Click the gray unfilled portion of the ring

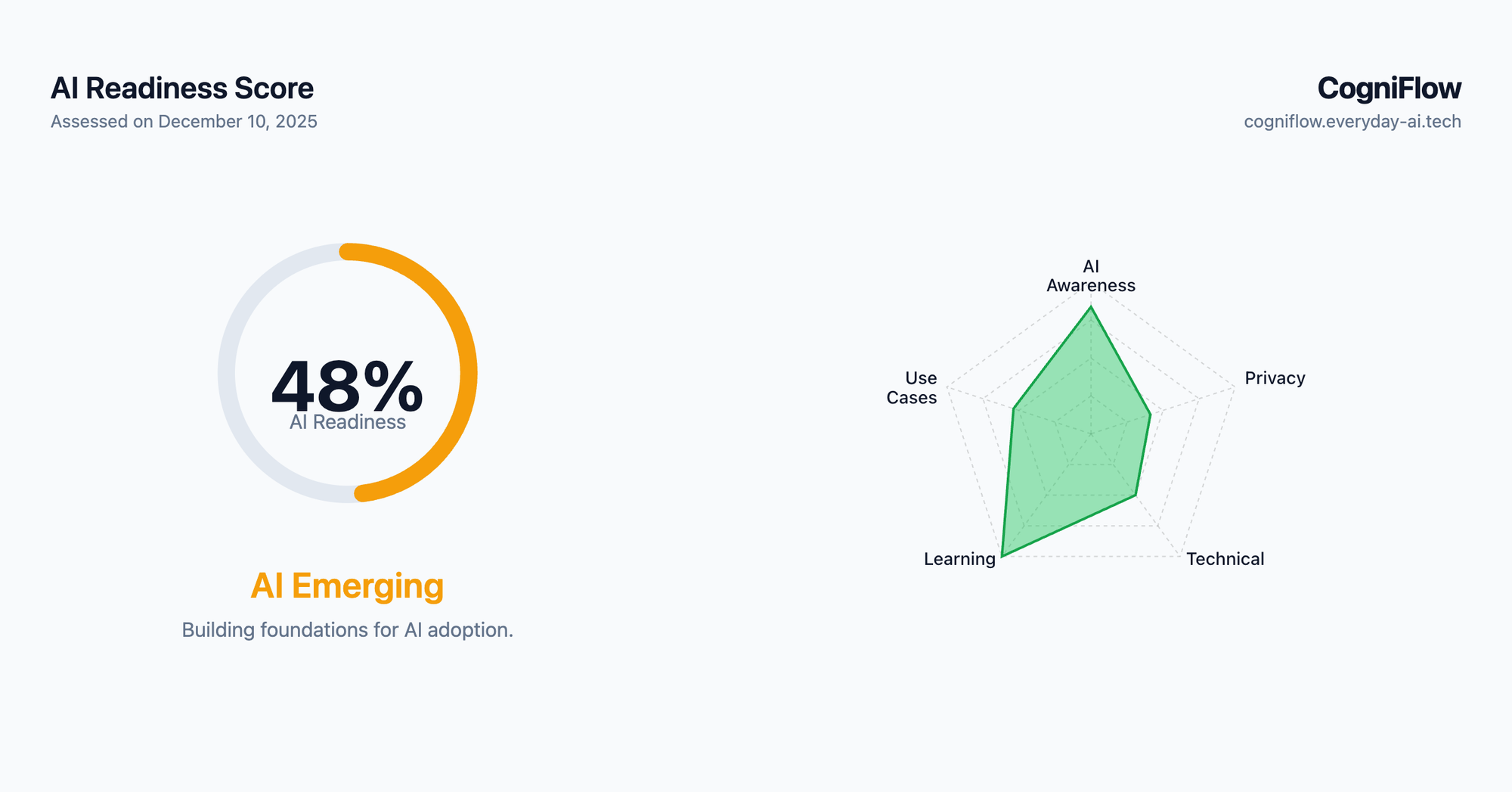227,373
